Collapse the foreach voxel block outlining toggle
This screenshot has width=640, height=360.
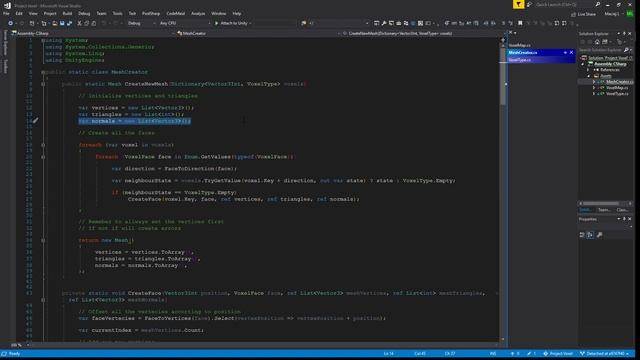(x=43, y=145)
